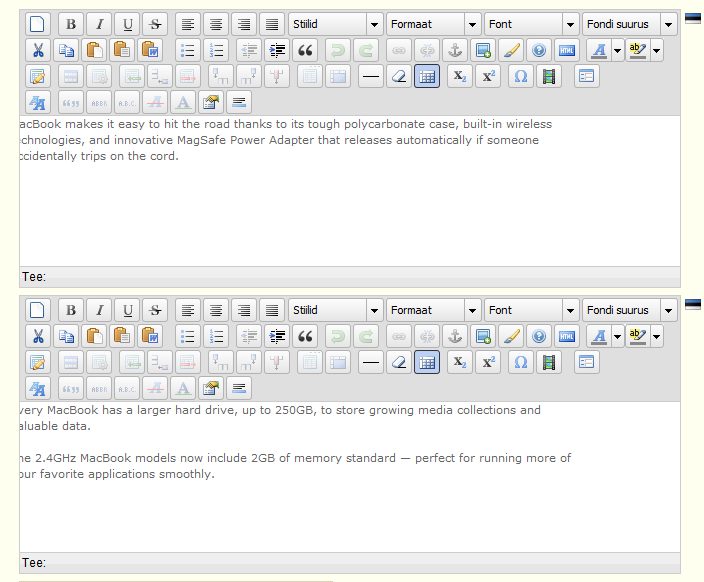Apply highlight color in top editor
Viewport: 704px width, 582px height.
[638, 50]
